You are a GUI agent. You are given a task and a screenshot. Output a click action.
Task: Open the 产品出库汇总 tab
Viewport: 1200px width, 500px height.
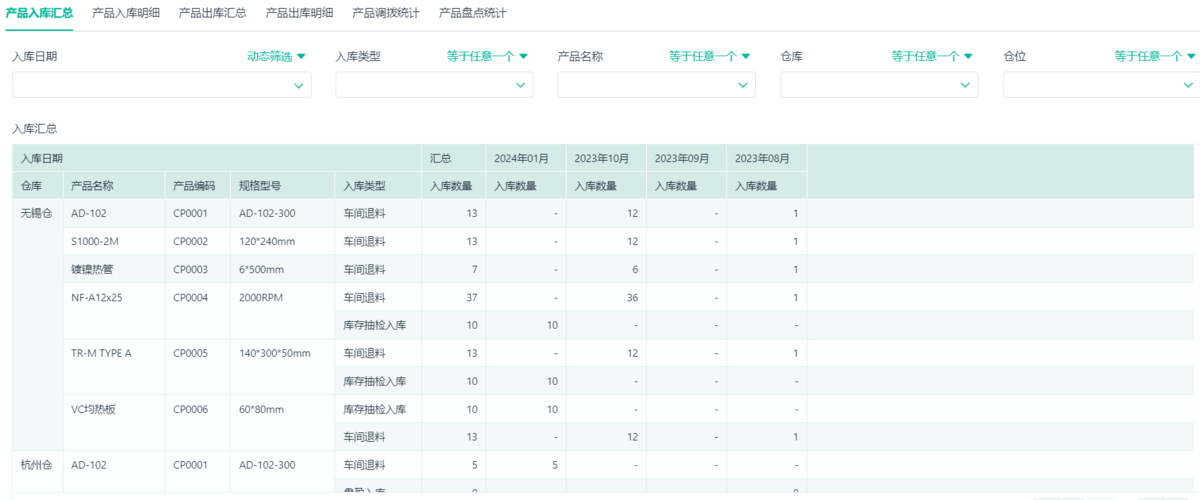[x=212, y=13]
